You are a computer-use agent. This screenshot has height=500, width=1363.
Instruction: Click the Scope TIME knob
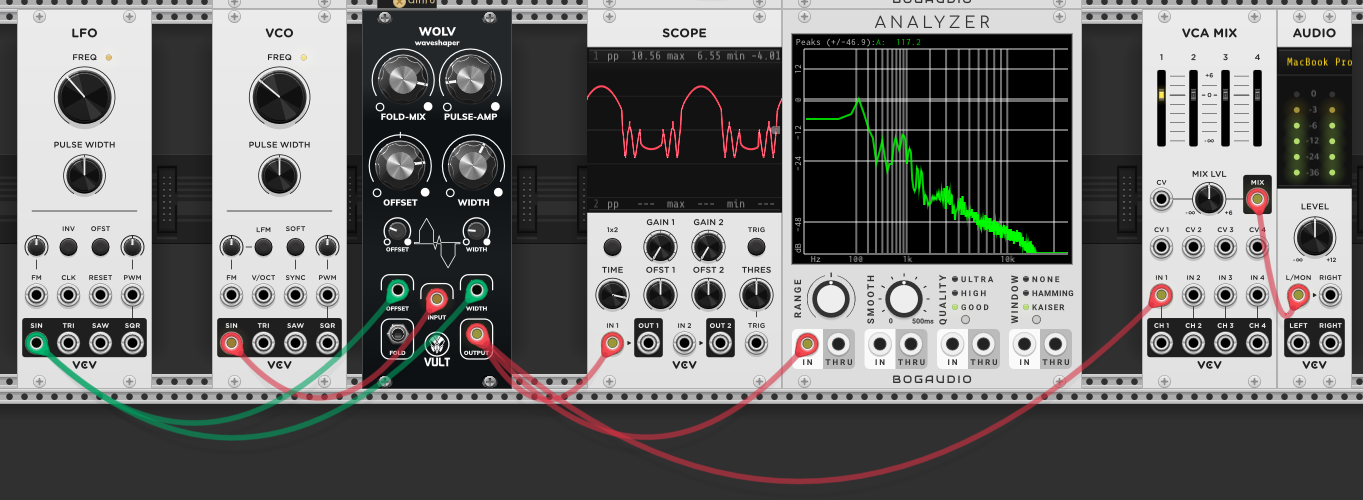(614, 295)
